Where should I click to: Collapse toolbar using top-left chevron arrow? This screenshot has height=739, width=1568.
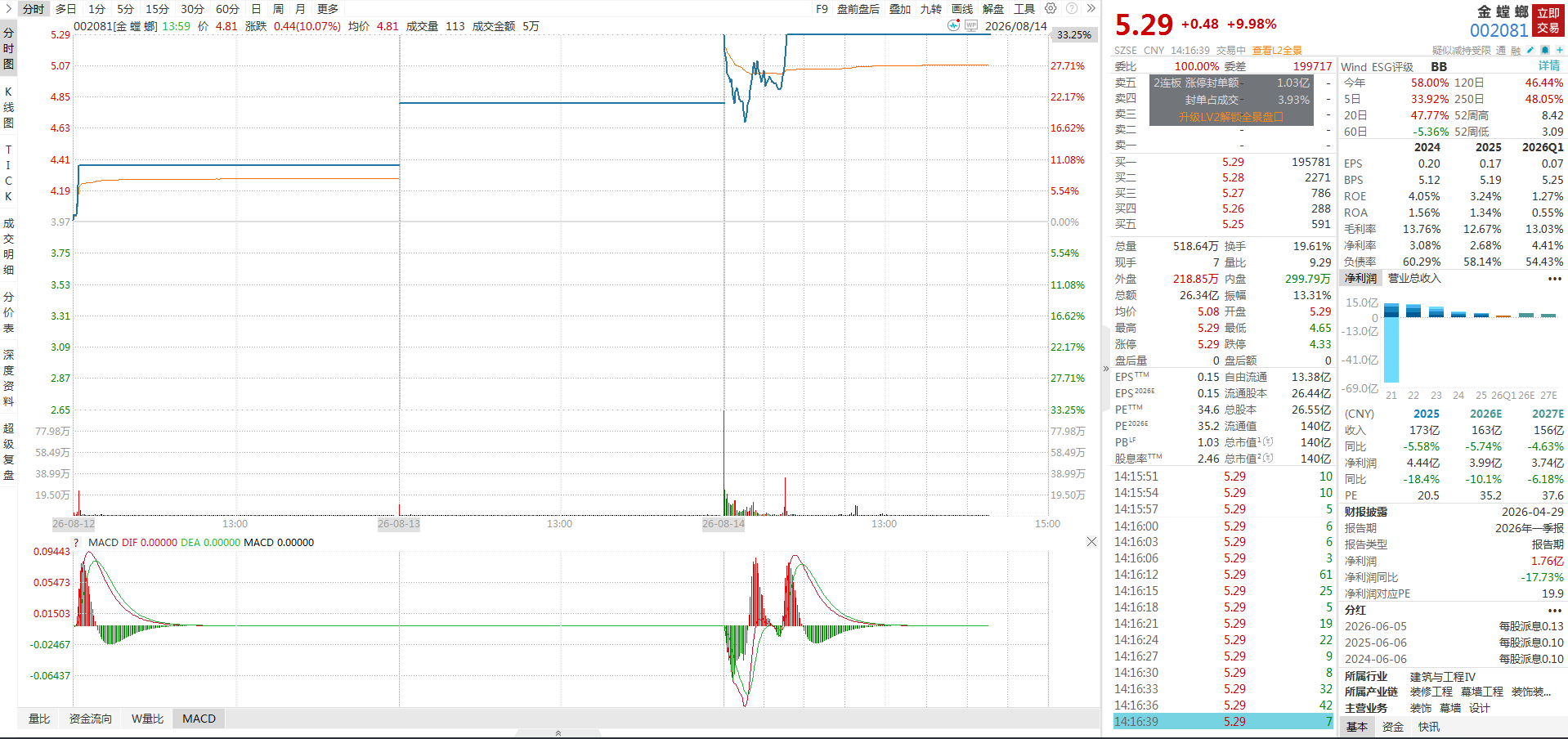click(8, 9)
